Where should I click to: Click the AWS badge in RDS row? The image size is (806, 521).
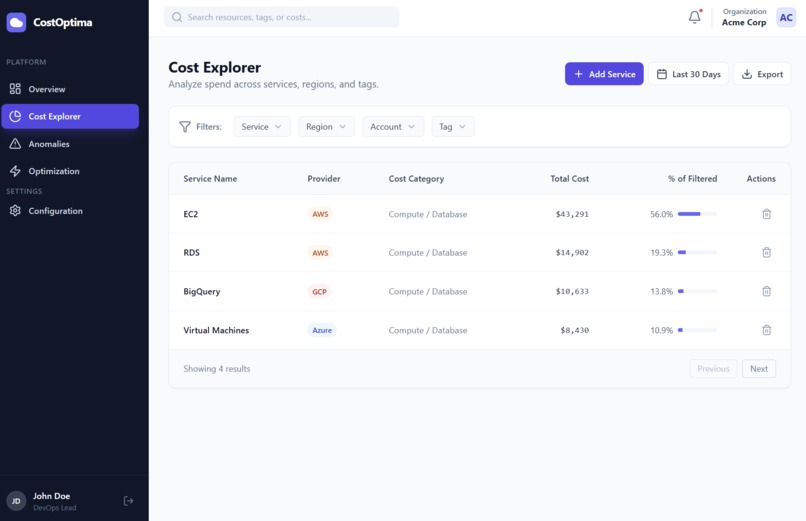[x=320, y=252]
